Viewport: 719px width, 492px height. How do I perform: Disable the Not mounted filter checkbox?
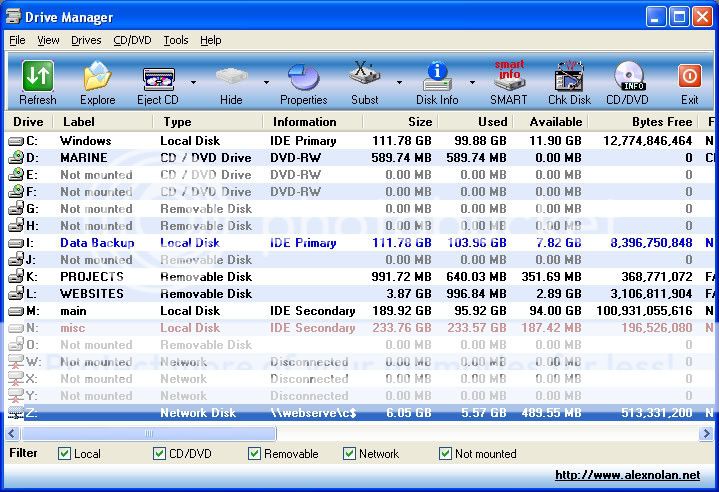pos(446,454)
